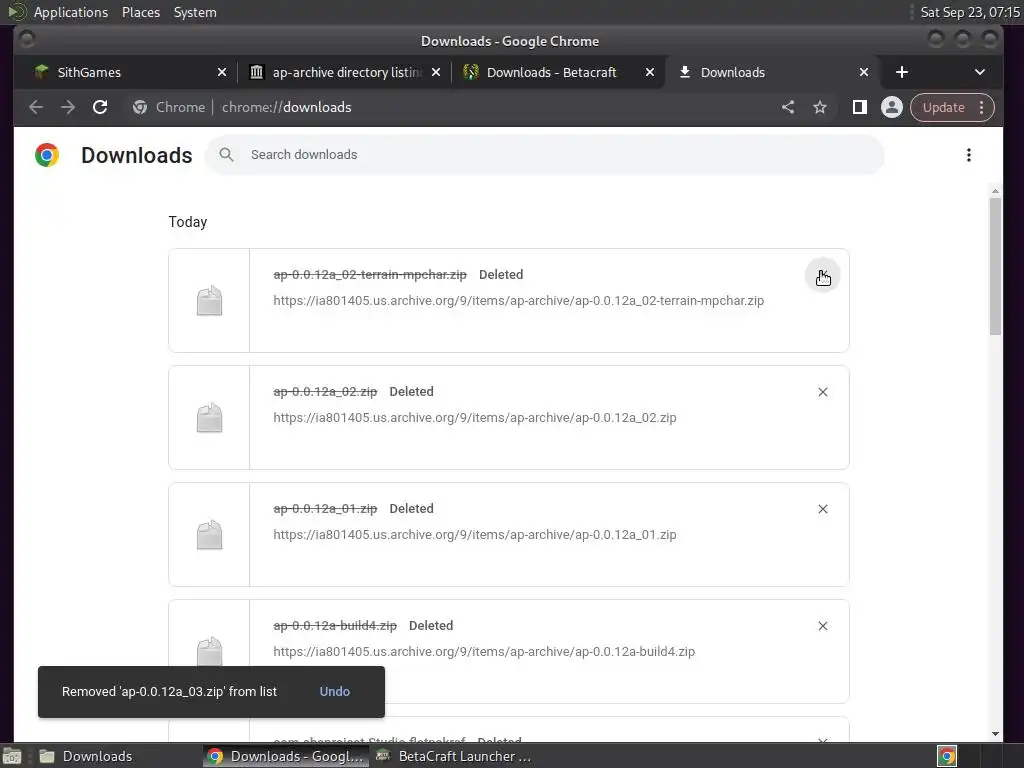Viewport: 1024px width, 768px height.
Task: Close the Downloads - Betacraft tab
Action: (x=650, y=72)
